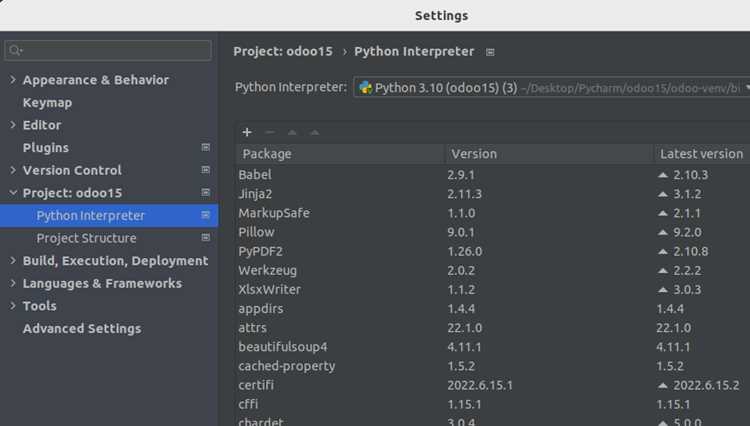The image size is (750, 426).
Task: Click version 4.11.1 in Version column
Action: click(464, 347)
